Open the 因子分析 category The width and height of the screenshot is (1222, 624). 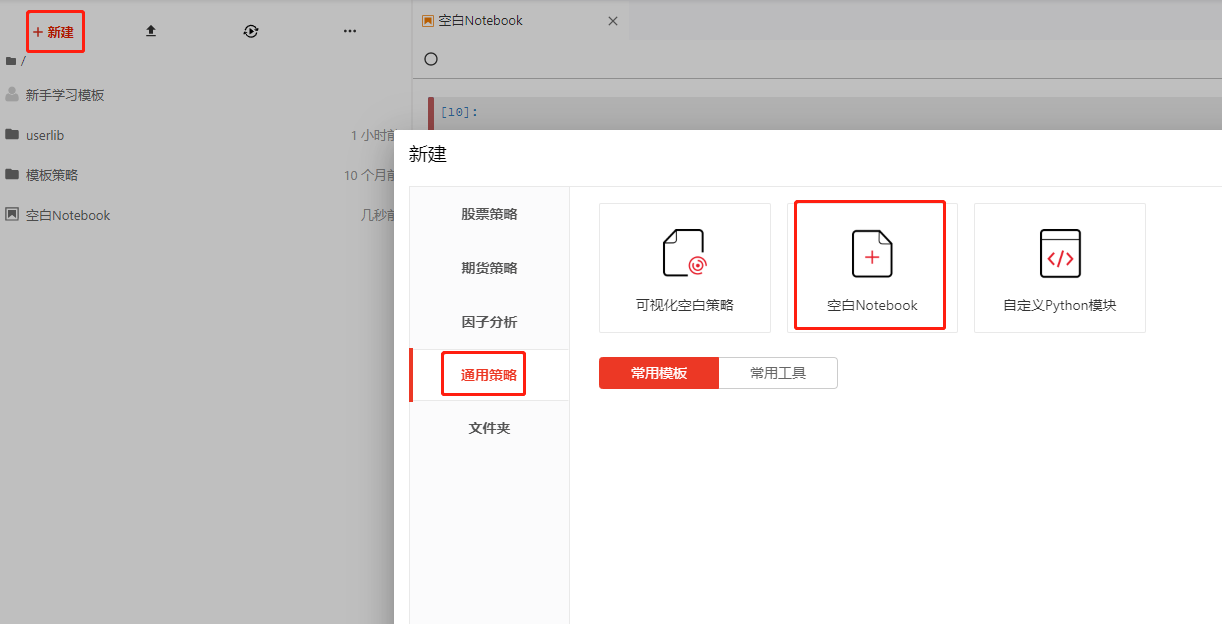click(489, 321)
